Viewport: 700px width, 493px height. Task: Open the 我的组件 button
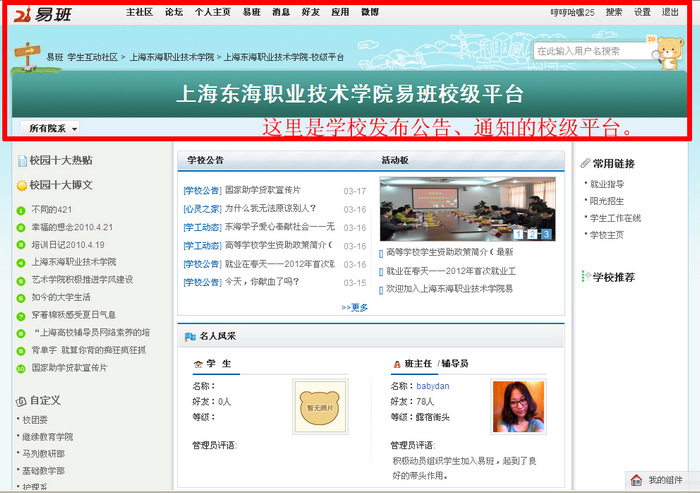coord(662,480)
